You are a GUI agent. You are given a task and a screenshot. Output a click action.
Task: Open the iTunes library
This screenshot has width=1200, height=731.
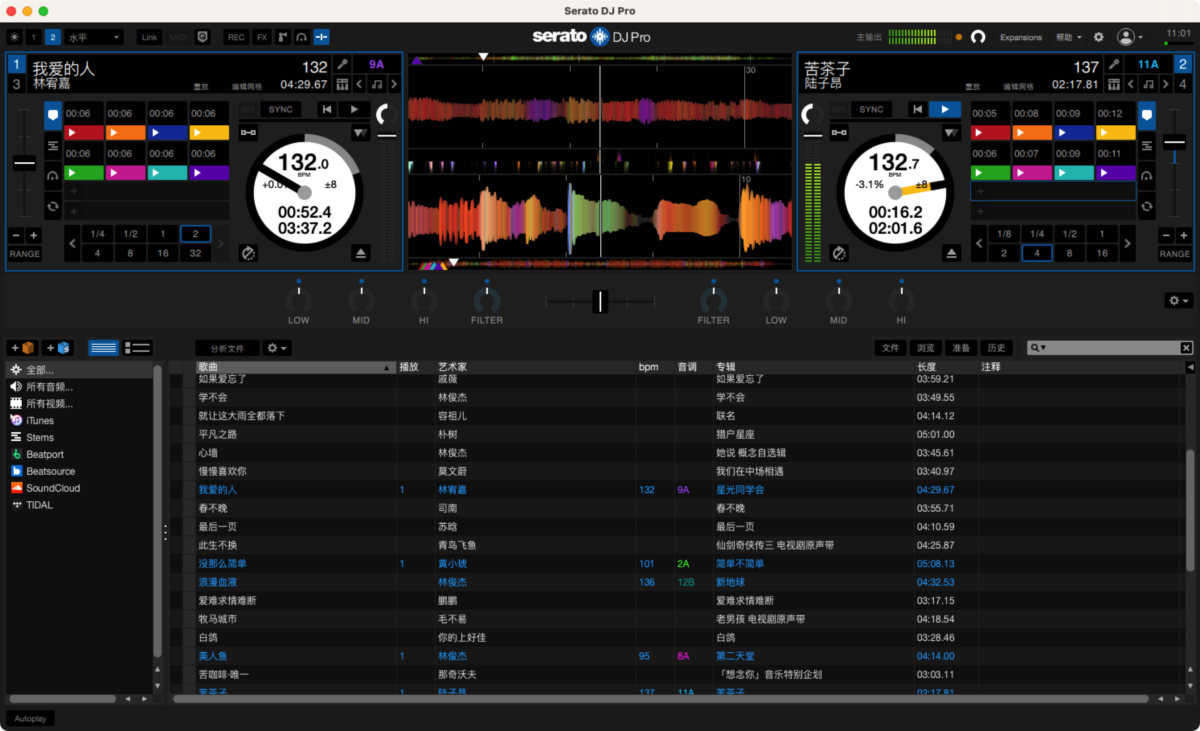pyautogui.click(x=34, y=421)
